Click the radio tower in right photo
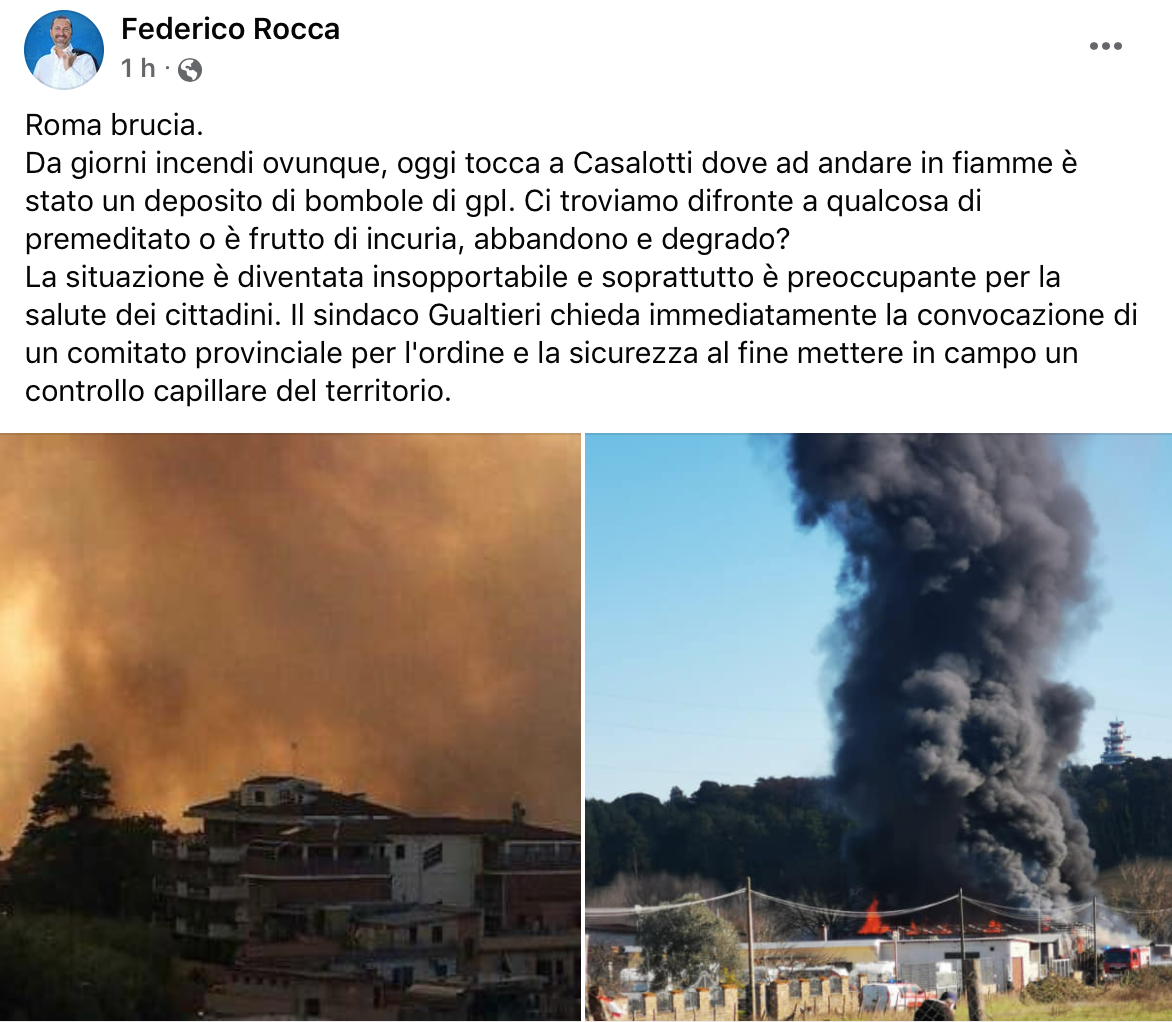The width and height of the screenshot is (1172, 1022). tap(1114, 741)
